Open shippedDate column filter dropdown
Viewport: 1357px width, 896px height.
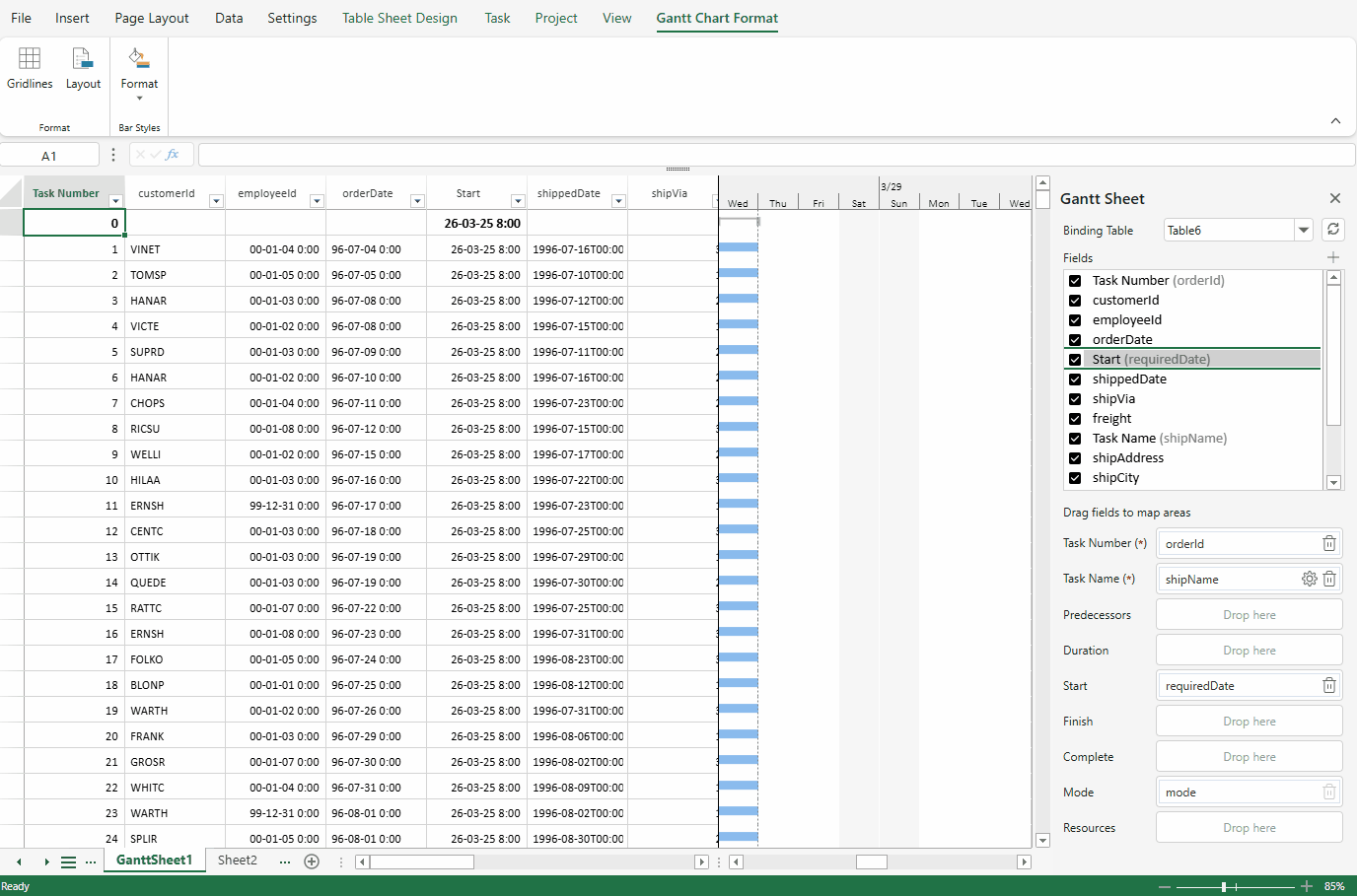618,201
